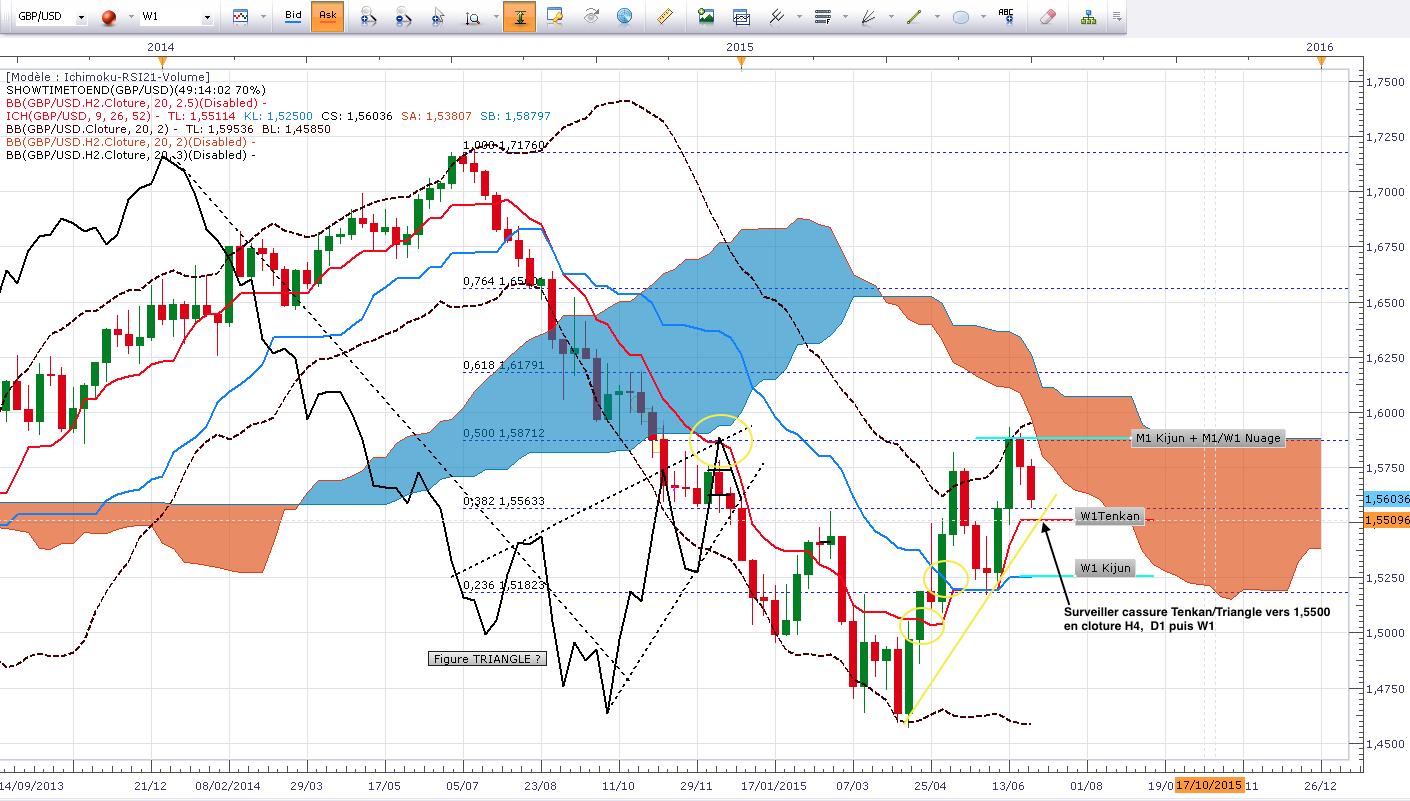1410x801 pixels.
Task: Click the SHOWTIMETOEND(GBP/USD) indicator line
Action: click(x=136, y=89)
